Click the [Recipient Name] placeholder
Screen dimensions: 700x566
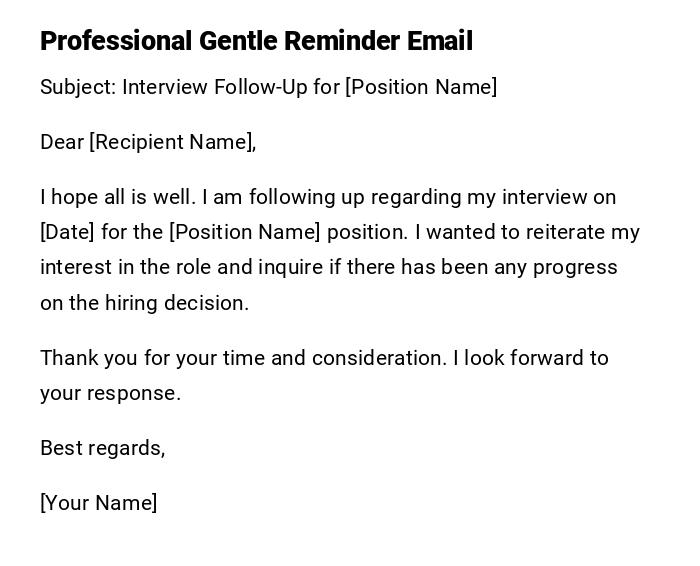click(x=170, y=142)
